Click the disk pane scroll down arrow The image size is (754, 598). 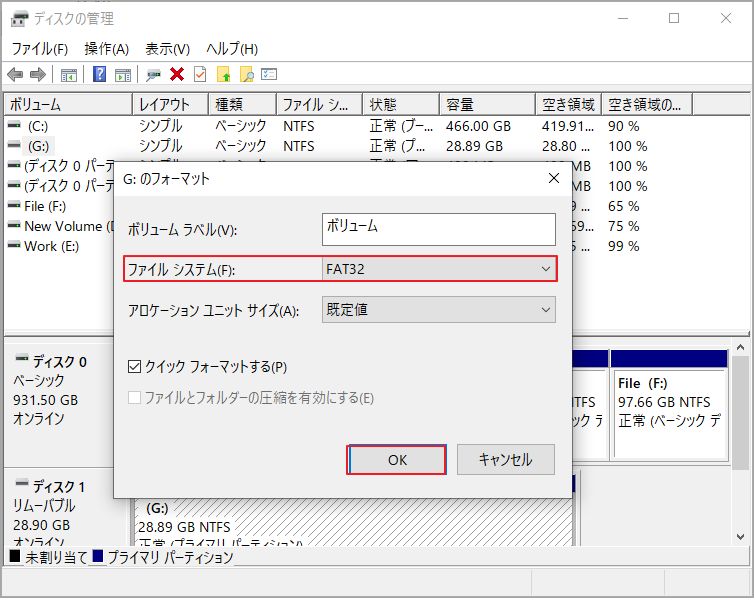(740, 537)
